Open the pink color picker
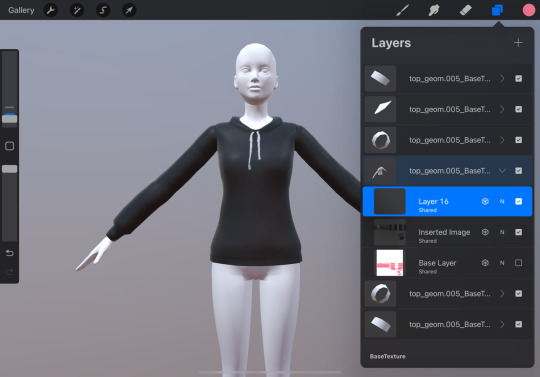This screenshot has height=377, width=540. pos(529,10)
